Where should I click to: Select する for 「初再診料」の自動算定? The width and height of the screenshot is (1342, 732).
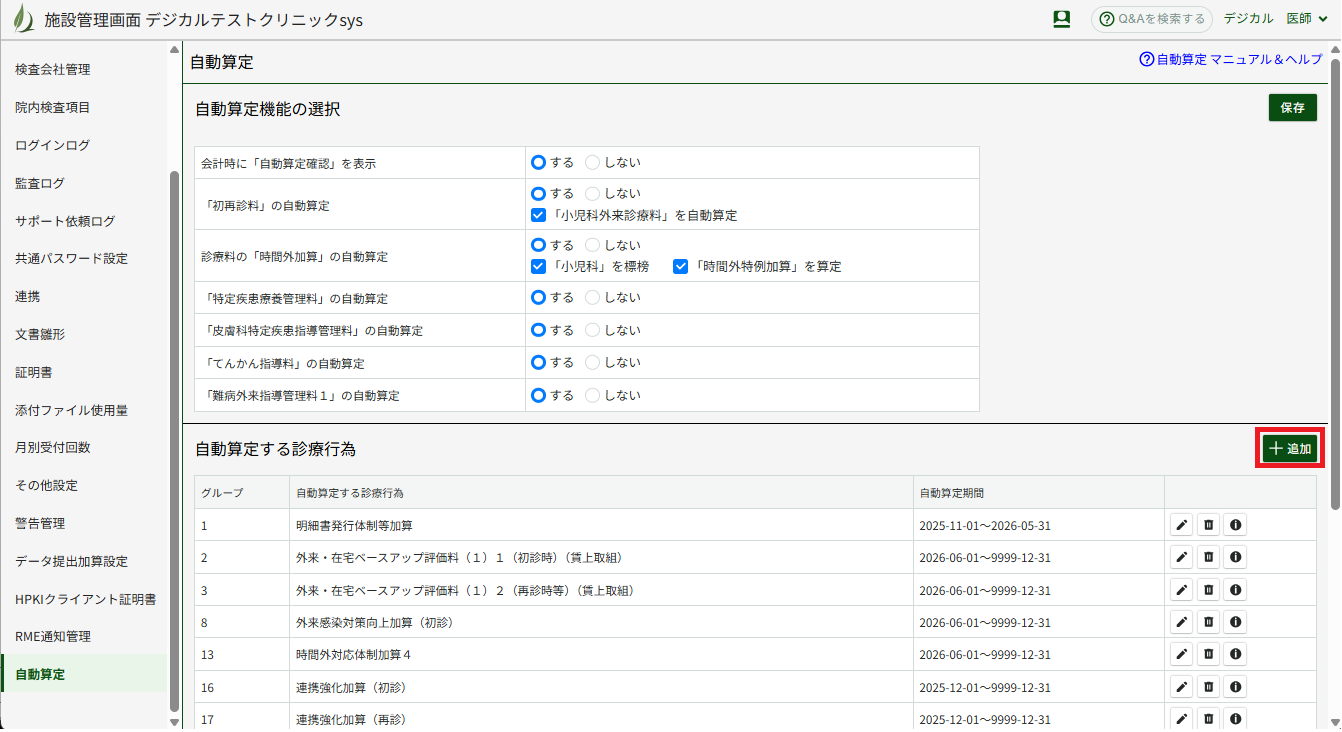point(539,193)
